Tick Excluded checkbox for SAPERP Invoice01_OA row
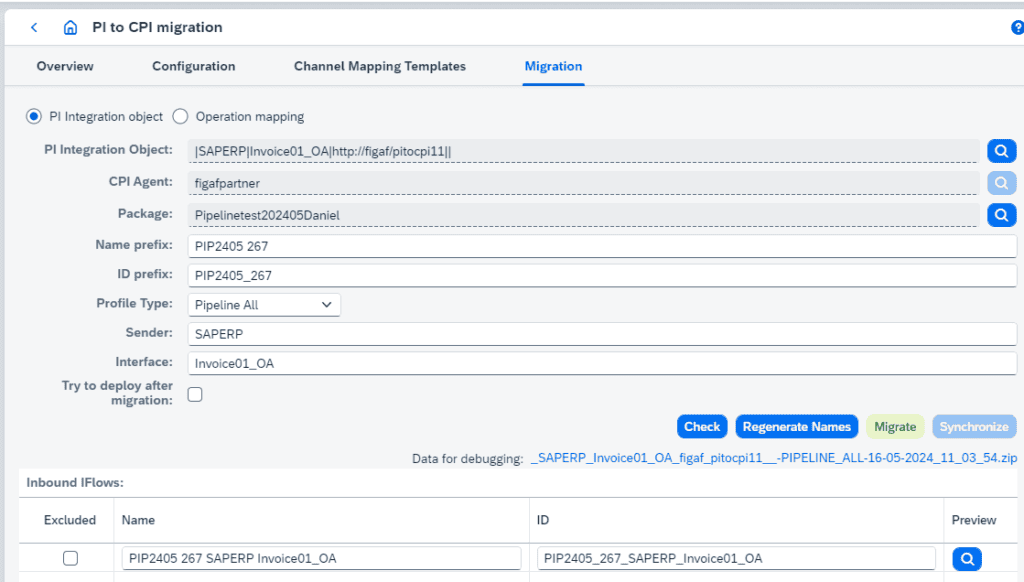 coord(71,558)
